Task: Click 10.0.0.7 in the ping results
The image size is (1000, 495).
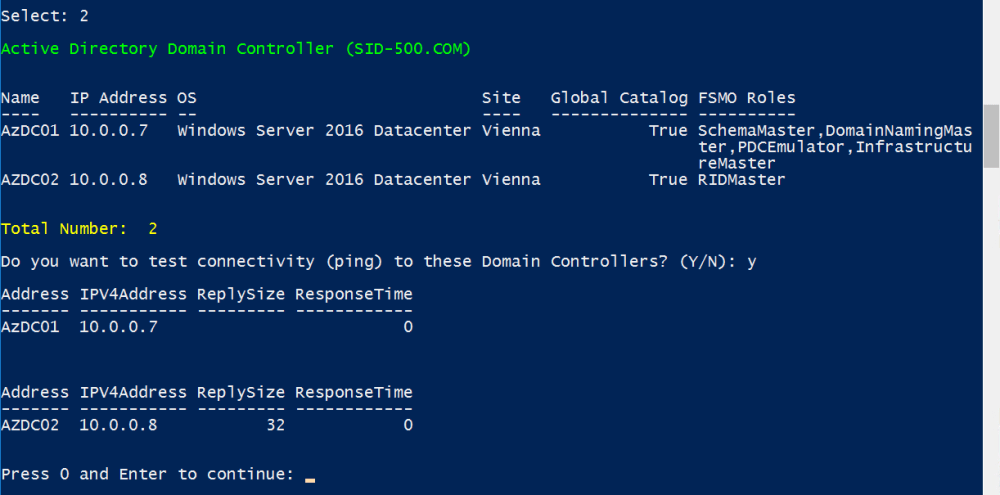Action: click(118, 327)
